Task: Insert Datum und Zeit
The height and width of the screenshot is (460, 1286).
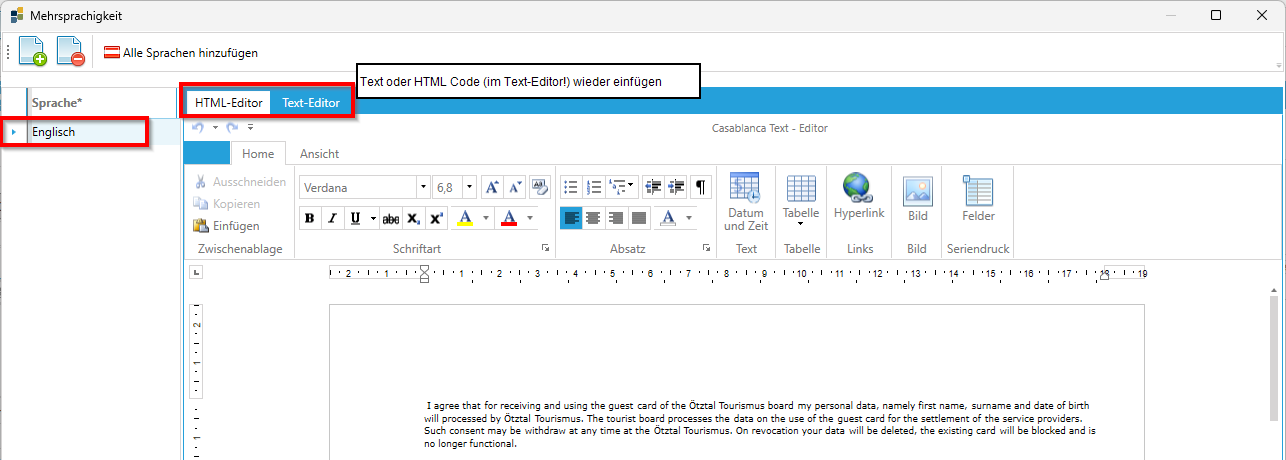Action: click(746, 203)
